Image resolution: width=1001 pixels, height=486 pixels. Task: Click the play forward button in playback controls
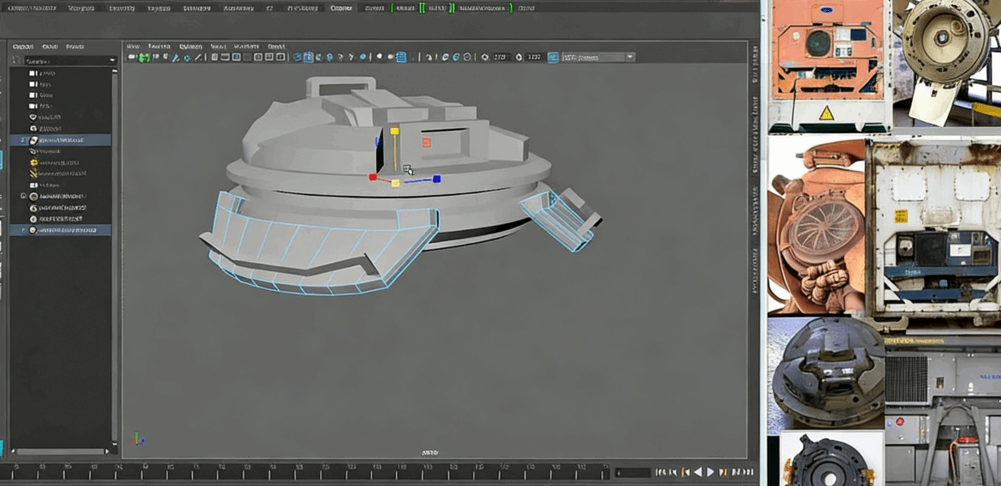point(711,471)
